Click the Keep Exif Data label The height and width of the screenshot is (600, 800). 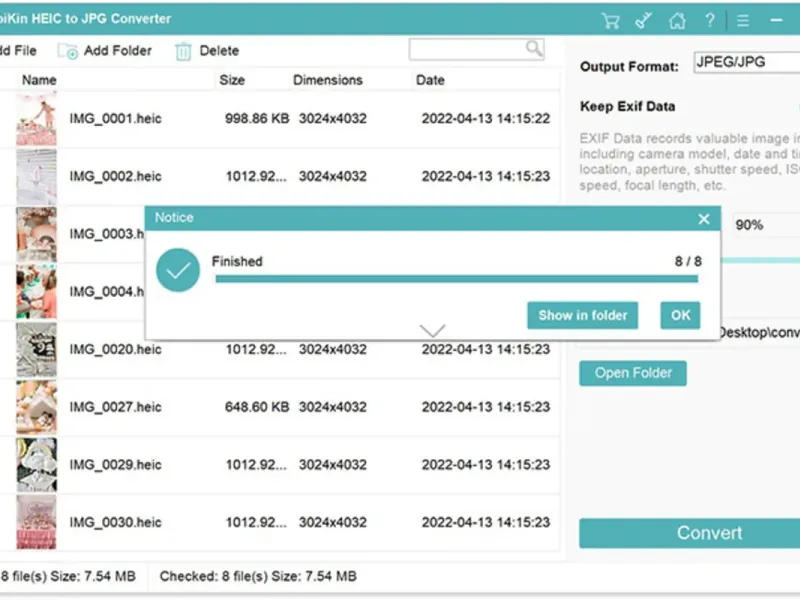pos(628,107)
